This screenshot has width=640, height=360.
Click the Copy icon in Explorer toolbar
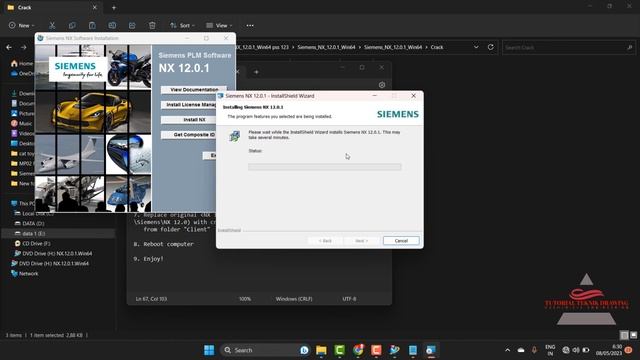[x=72, y=25]
